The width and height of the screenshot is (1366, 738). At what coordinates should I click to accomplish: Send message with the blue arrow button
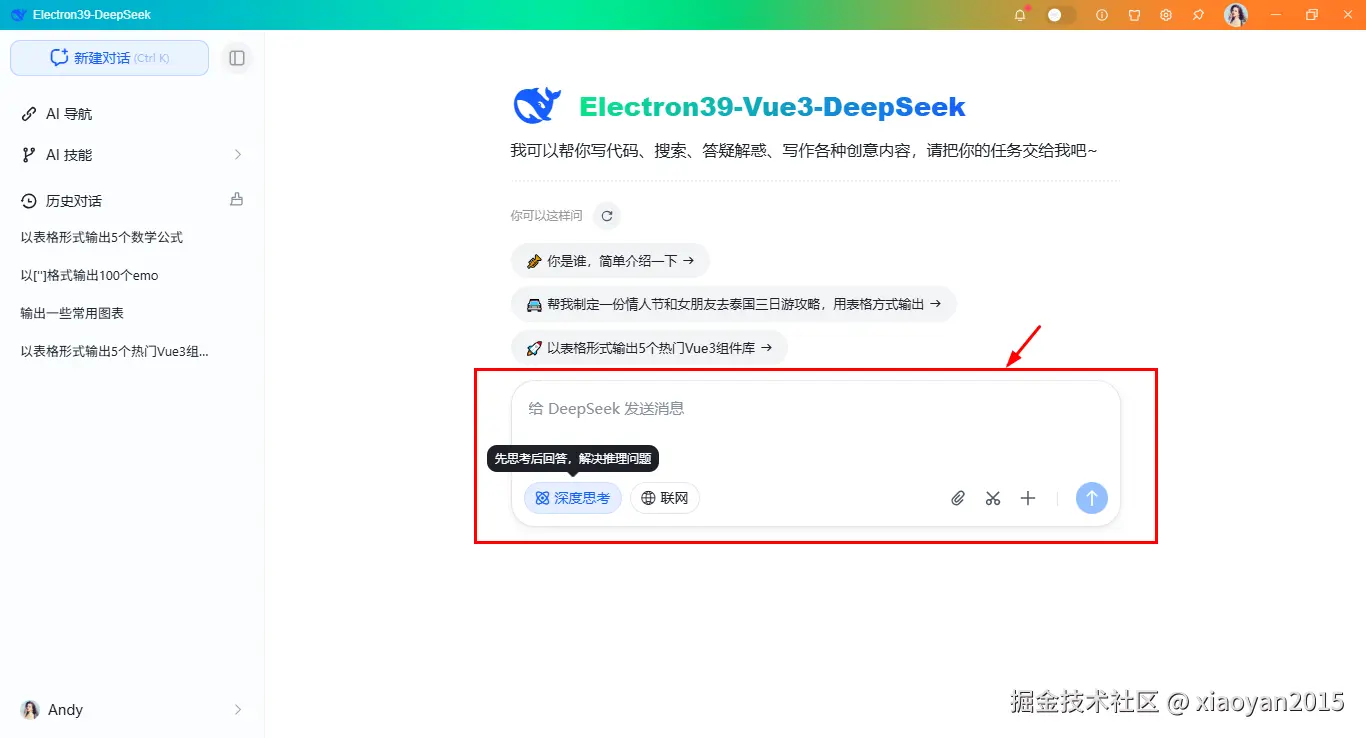pos(1092,498)
